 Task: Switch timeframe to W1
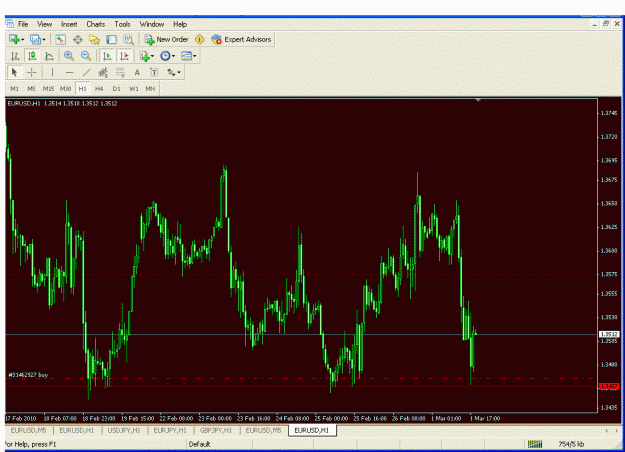[x=134, y=88]
